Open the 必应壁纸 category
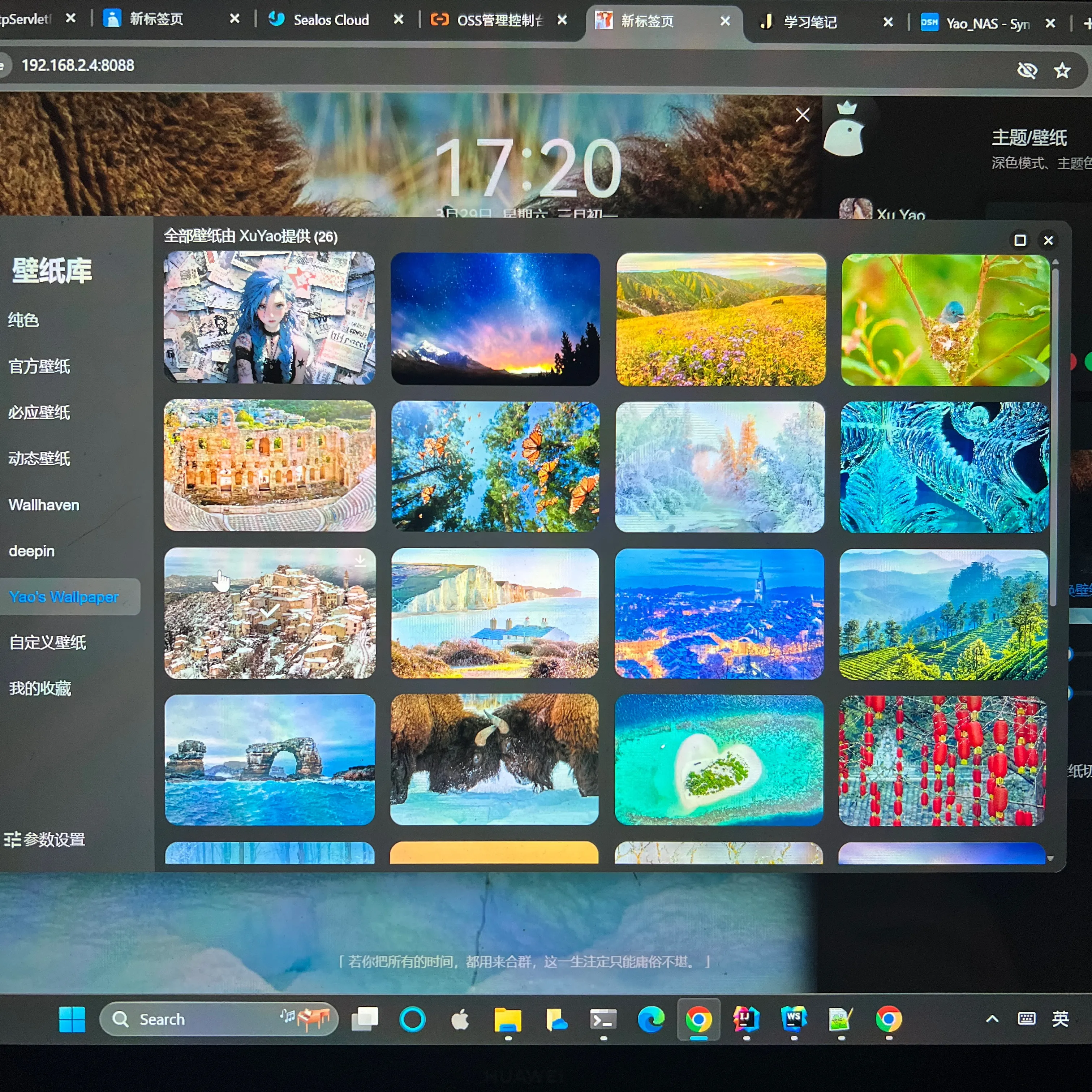The height and width of the screenshot is (1092, 1092). [x=39, y=413]
